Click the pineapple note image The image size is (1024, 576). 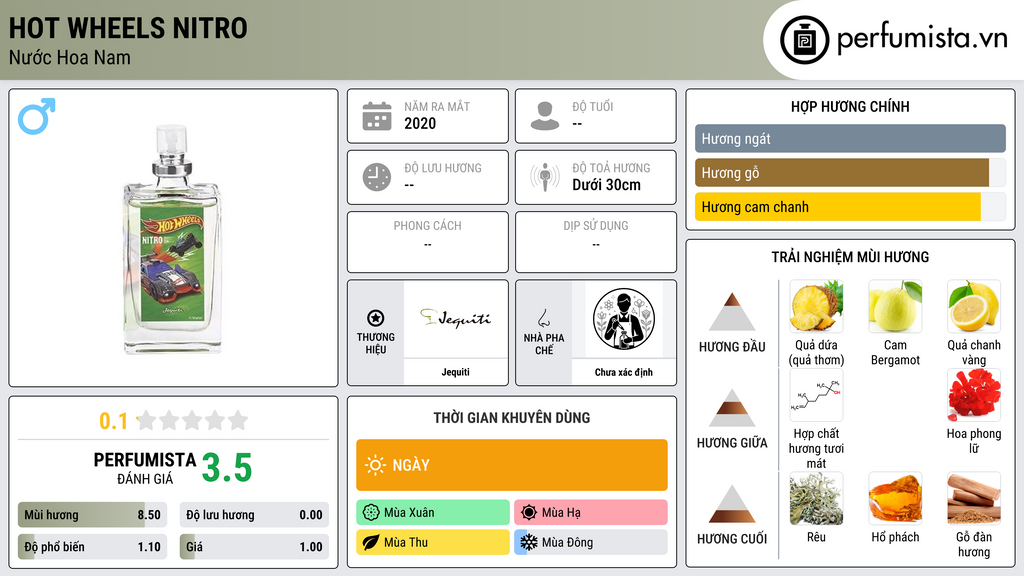point(816,306)
